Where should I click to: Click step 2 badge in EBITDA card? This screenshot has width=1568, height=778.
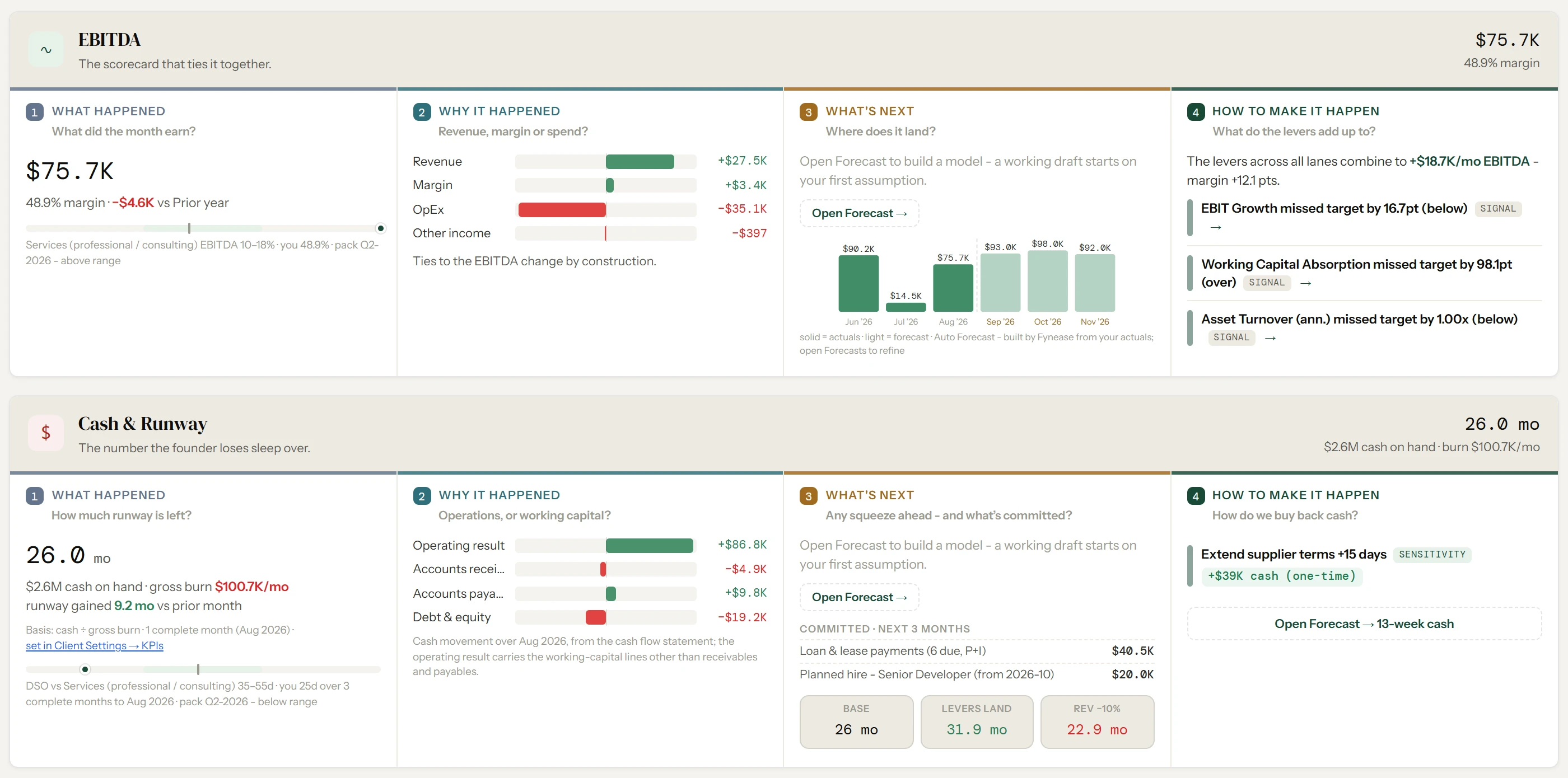click(421, 112)
